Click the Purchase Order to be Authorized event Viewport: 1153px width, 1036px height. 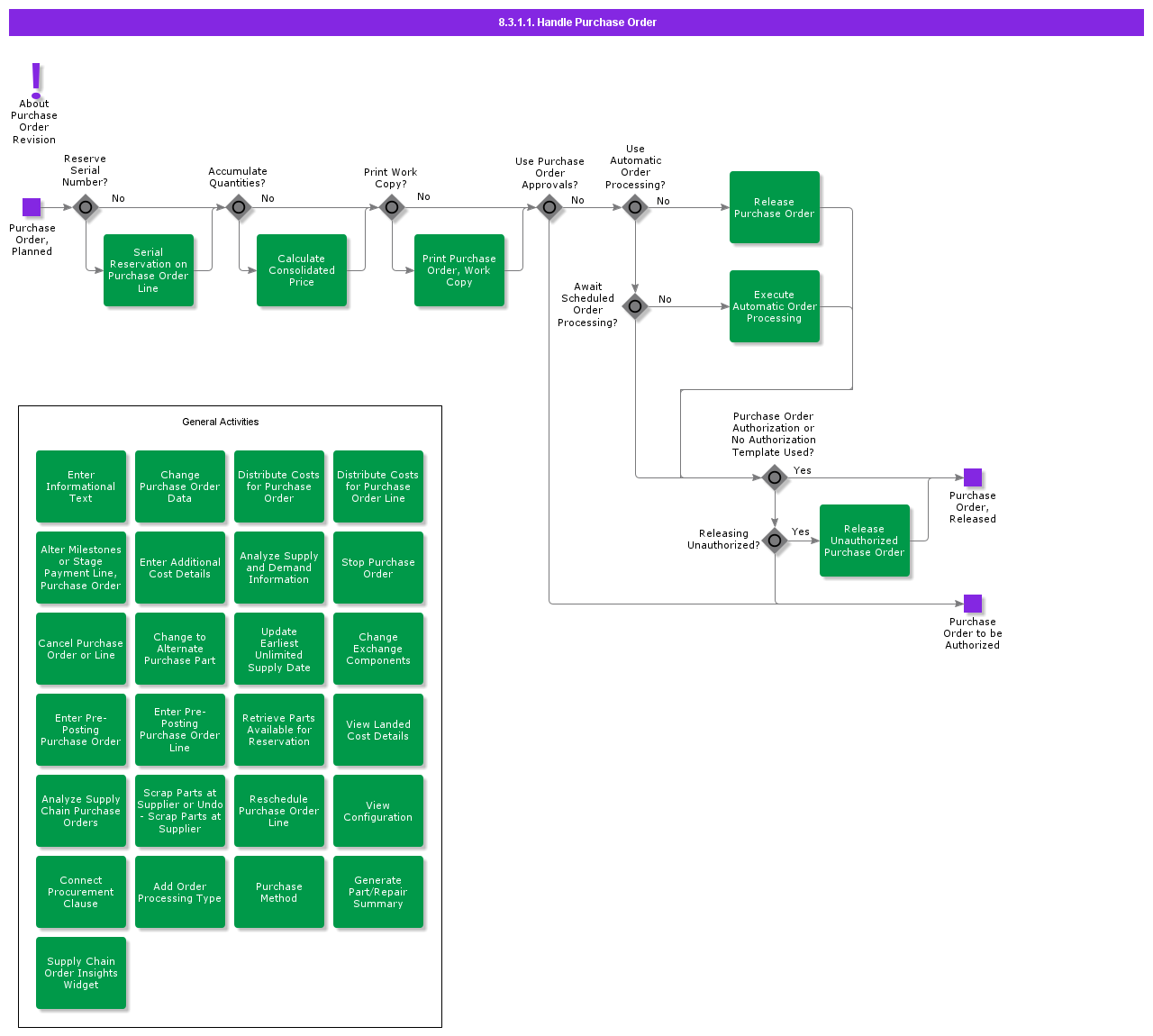(x=973, y=604)
